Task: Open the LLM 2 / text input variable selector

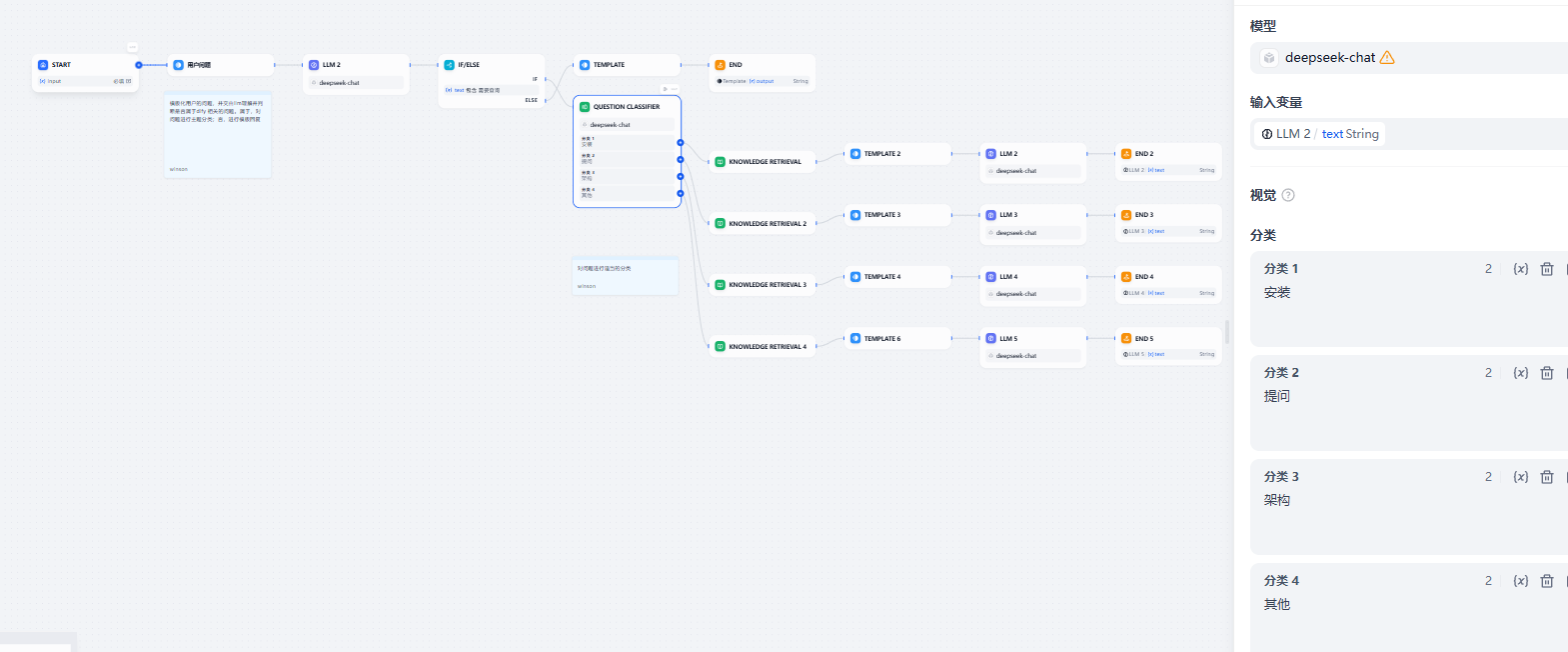Action: pyautogui.click(x=1409, y=134)
